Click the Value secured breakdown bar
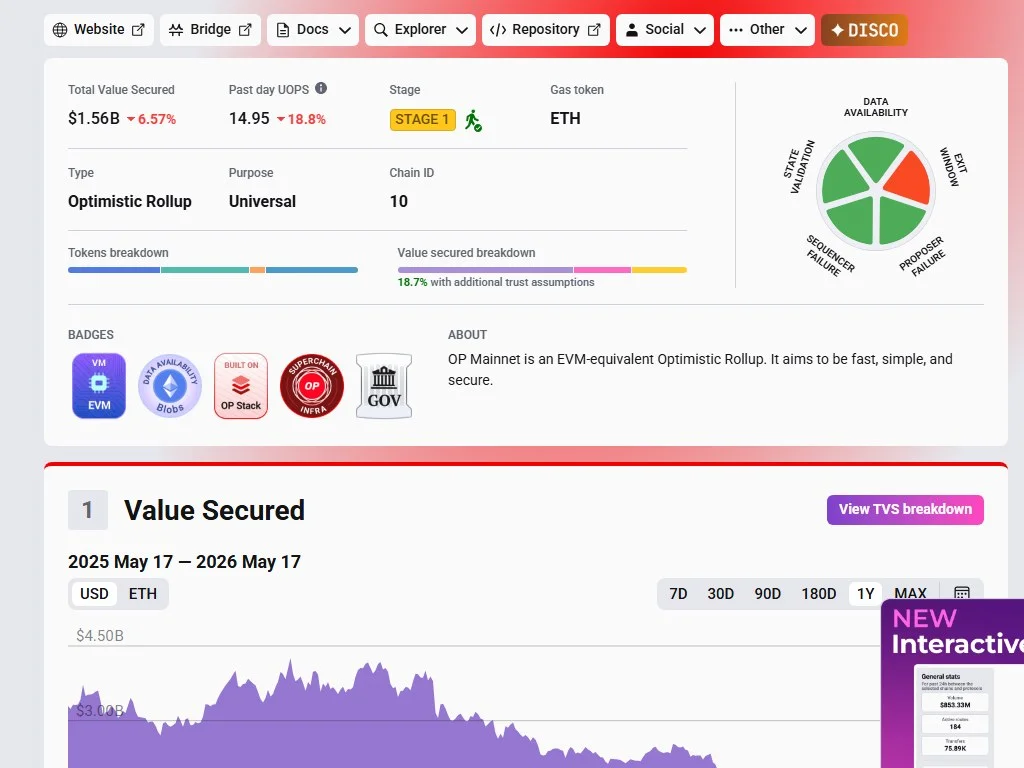This screenshot has width=1024, height=768. pos(542,270)
